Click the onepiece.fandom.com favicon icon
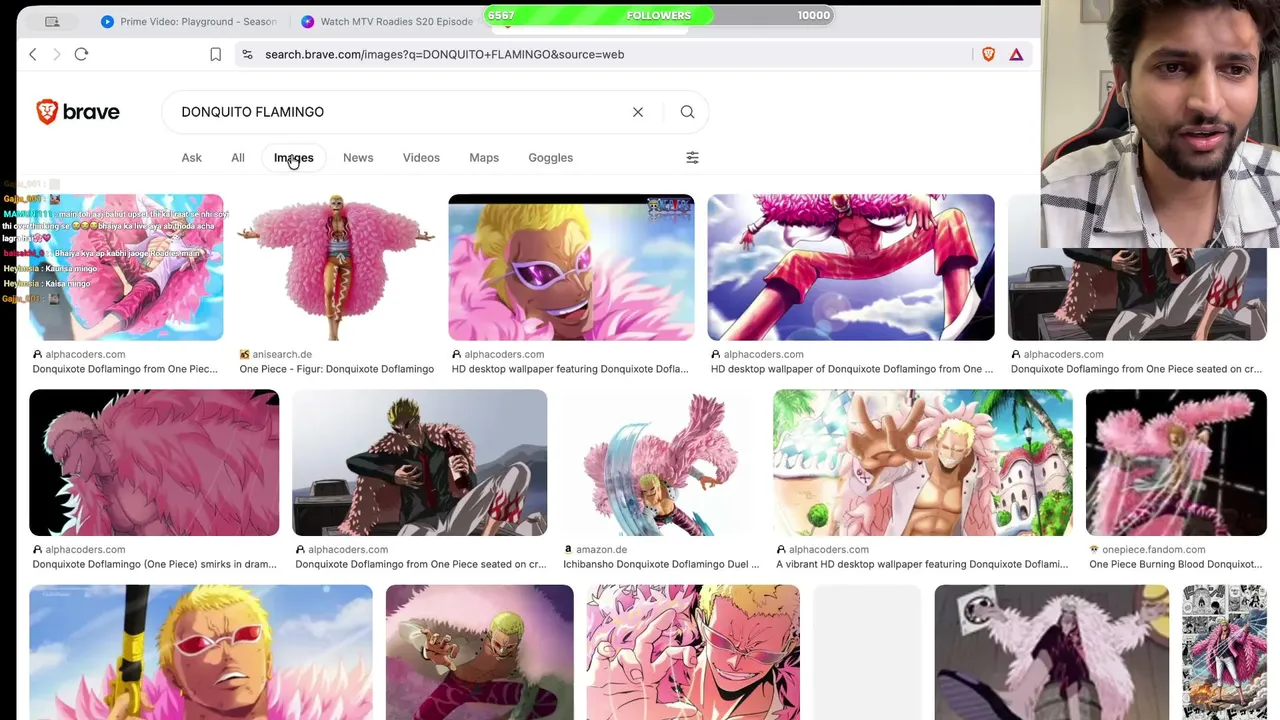Screen dimensions: 1280x720 point(1094,549)
